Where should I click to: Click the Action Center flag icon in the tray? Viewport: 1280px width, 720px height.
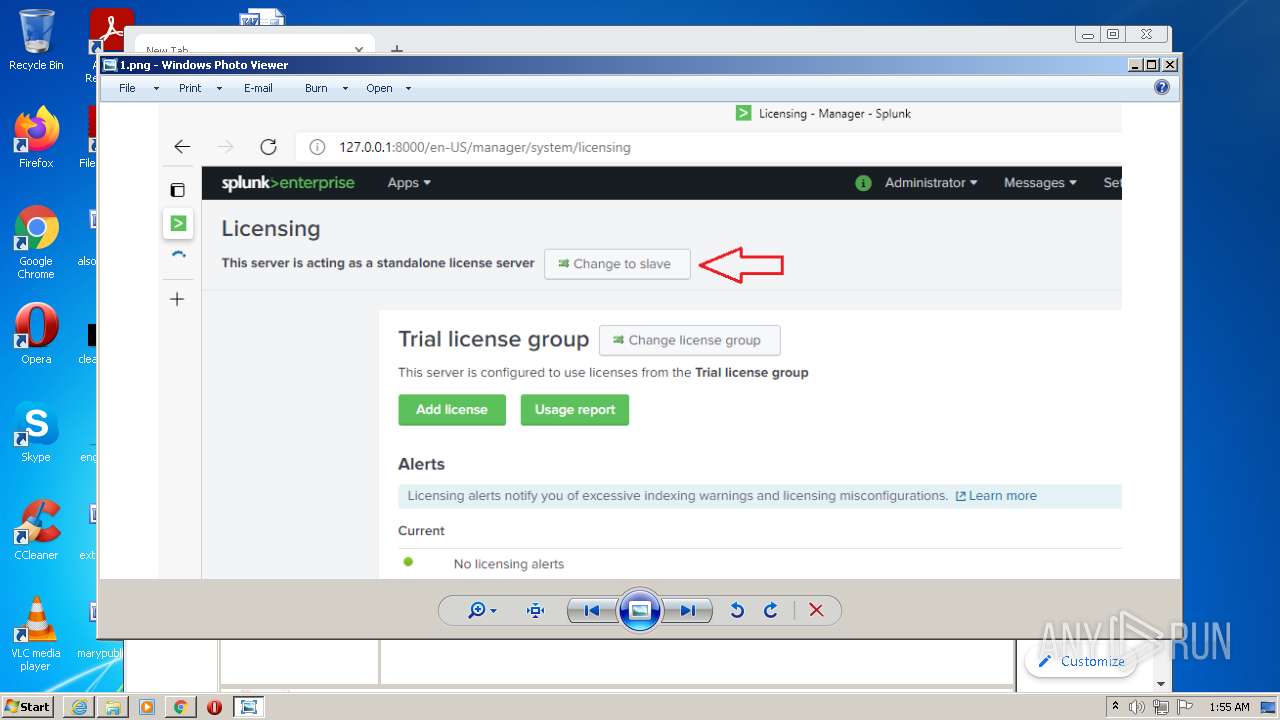pyautogui.click(x=1184, y=707)
